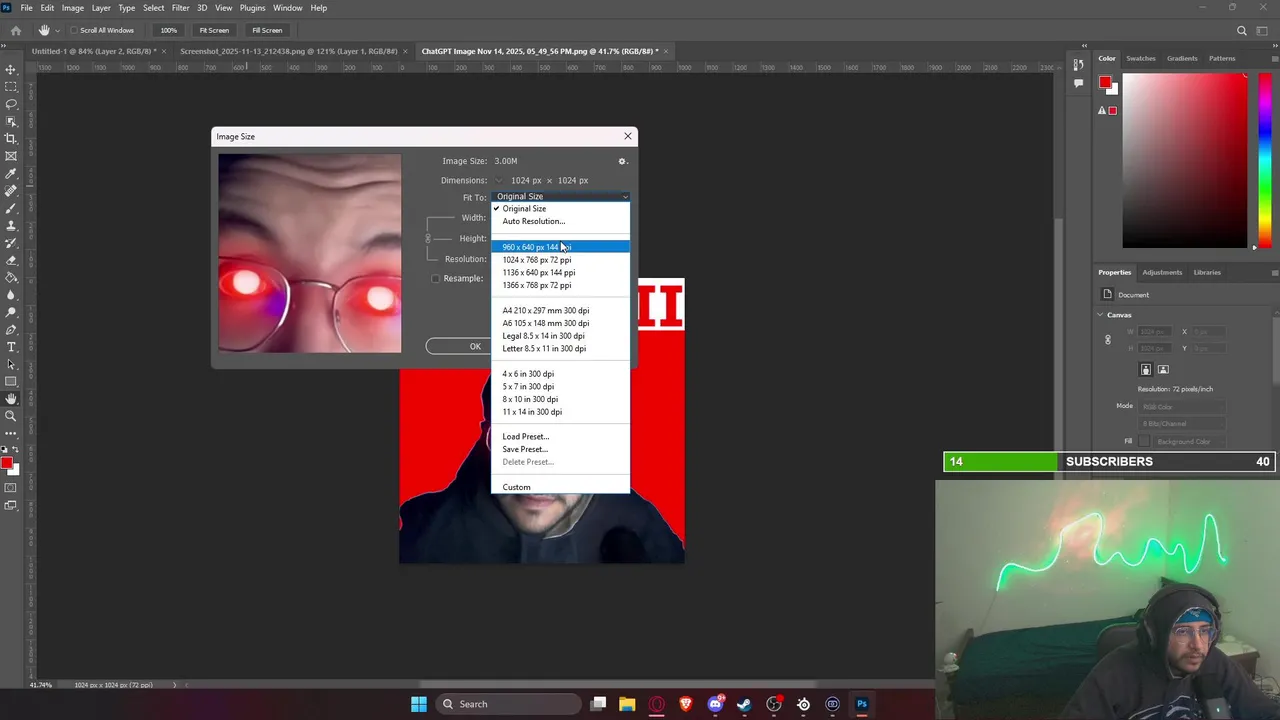Select the Horizontal Type tool
This screenshot has height=720, width=1280.
[11, 347]
